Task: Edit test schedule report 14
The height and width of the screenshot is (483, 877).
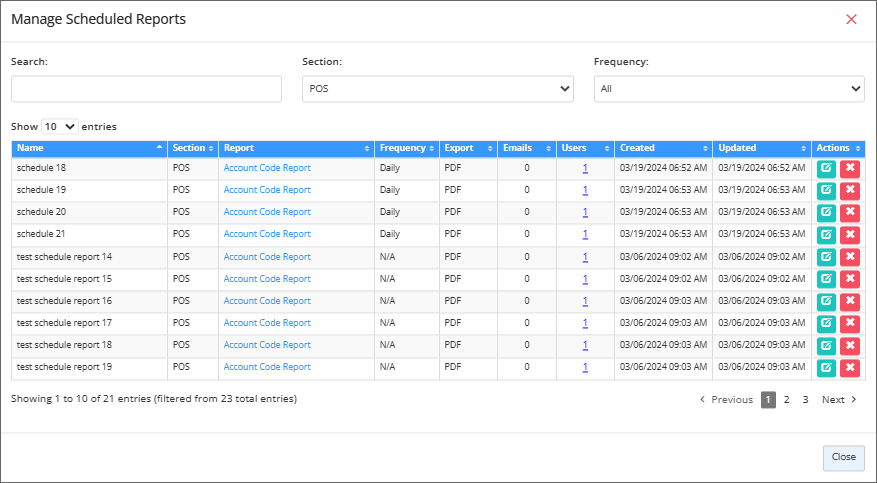Action: coord(826,257)
